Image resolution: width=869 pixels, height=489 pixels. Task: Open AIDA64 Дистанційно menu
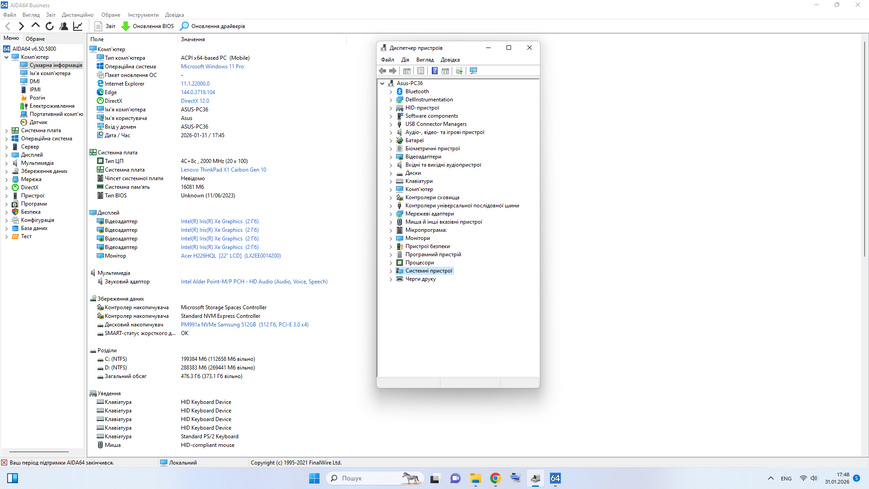pyautogui.click(x=78, y=15)
